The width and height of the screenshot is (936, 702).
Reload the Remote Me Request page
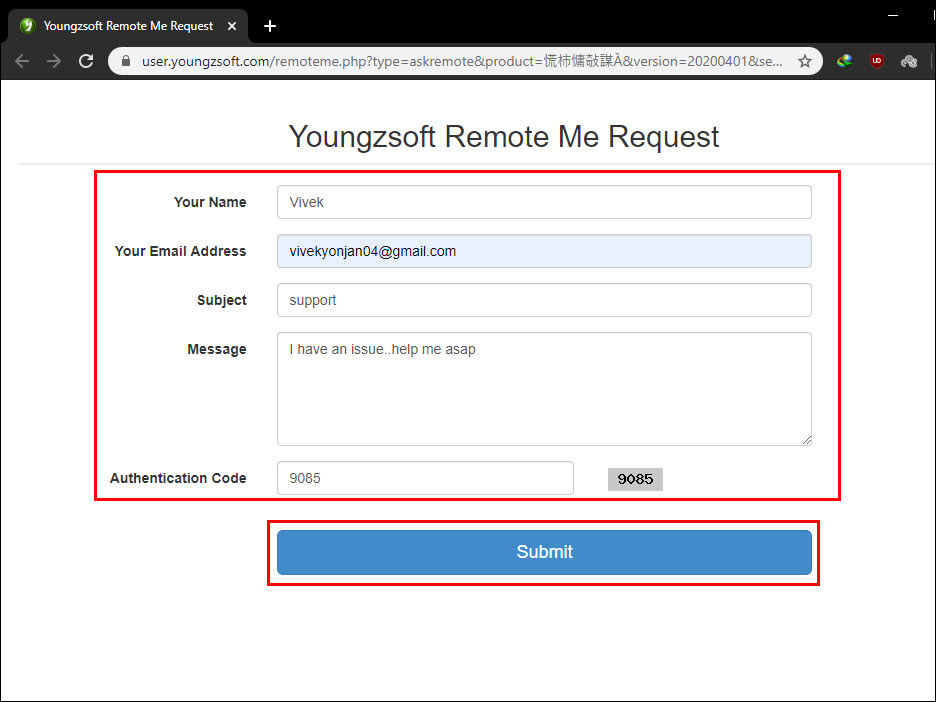86,60
